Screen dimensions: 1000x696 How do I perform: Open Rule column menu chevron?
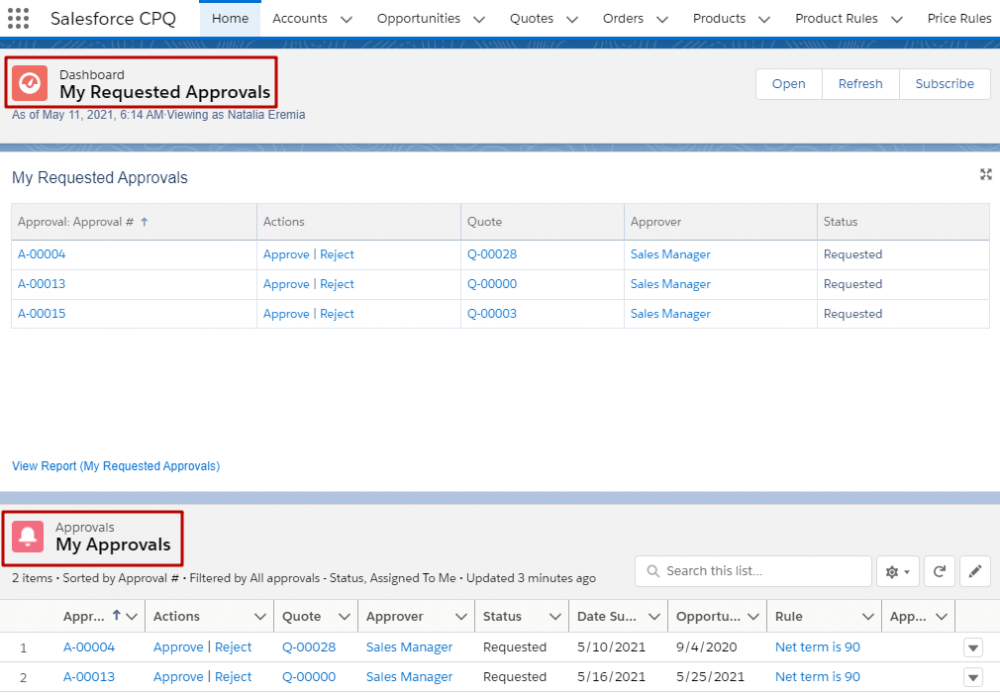(x=867, y=617)
